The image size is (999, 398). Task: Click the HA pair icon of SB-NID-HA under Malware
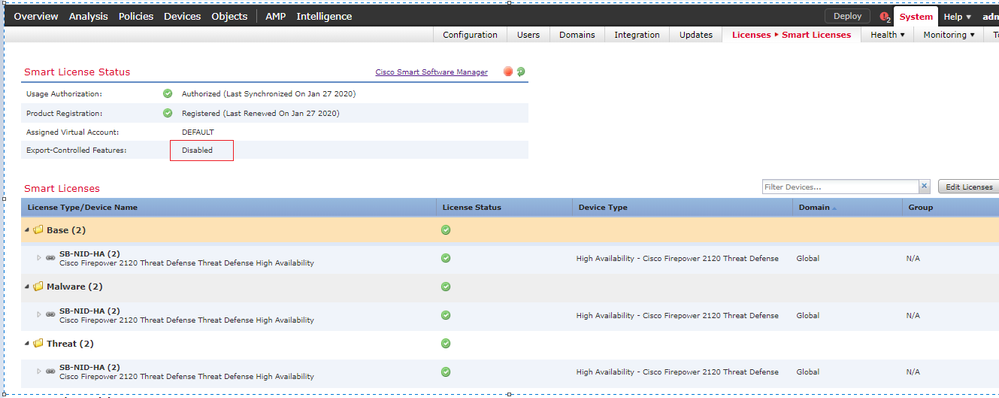(x=50, y=315)
